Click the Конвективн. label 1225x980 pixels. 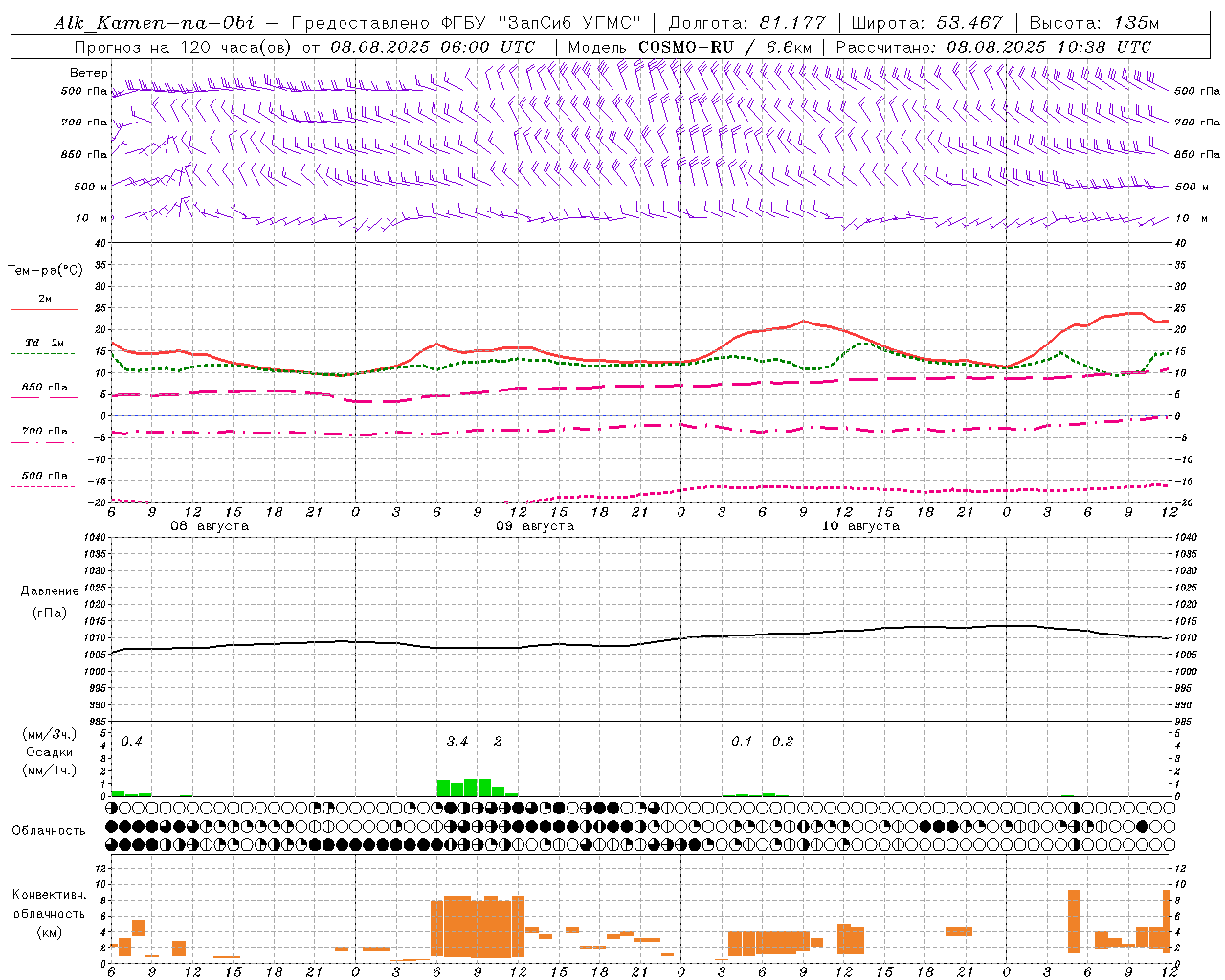point(50,894)
